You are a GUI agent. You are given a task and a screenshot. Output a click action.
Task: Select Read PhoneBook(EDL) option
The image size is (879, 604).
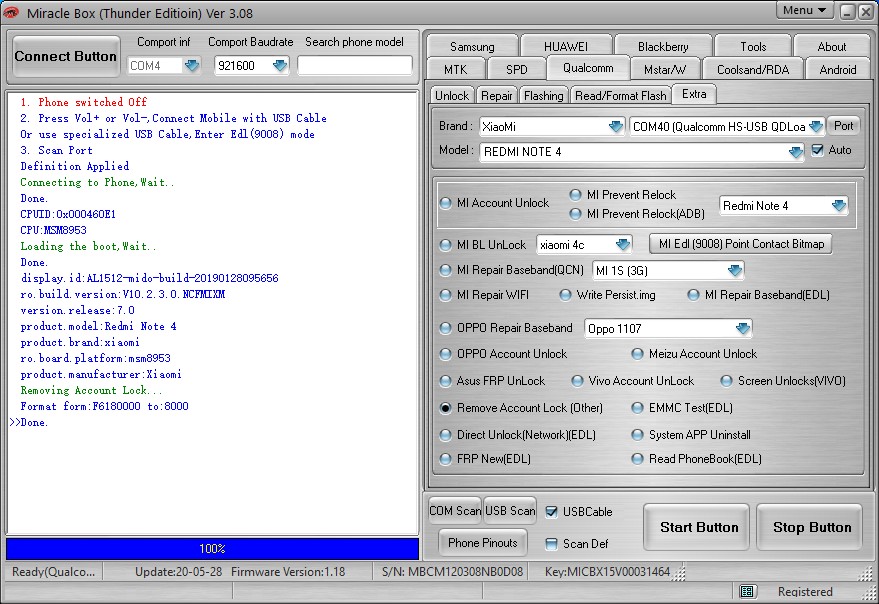[x=637, y=459]
